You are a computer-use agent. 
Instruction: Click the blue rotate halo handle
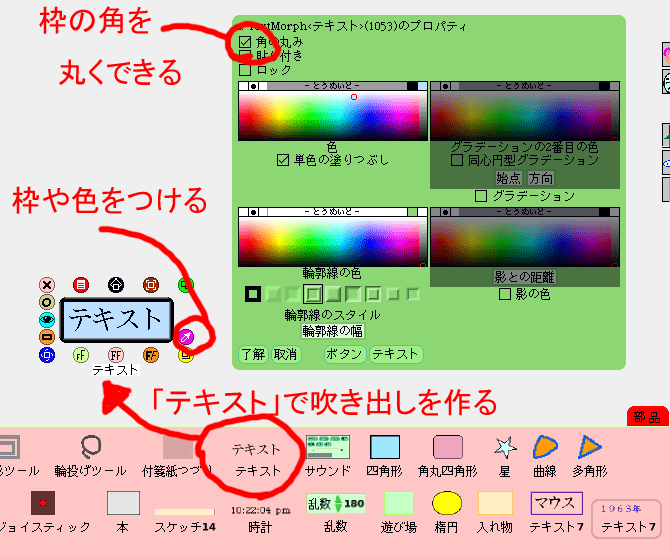[x=47, y=355]
